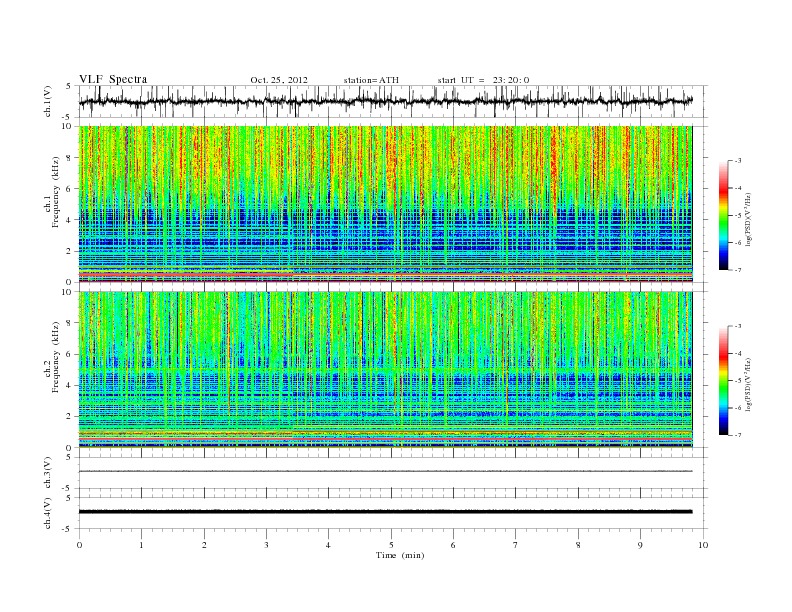Image resolution: width=792 pixels, height=612 pixels.
Task: Click the '7' tick on the time axis
Action: [516, 545]
